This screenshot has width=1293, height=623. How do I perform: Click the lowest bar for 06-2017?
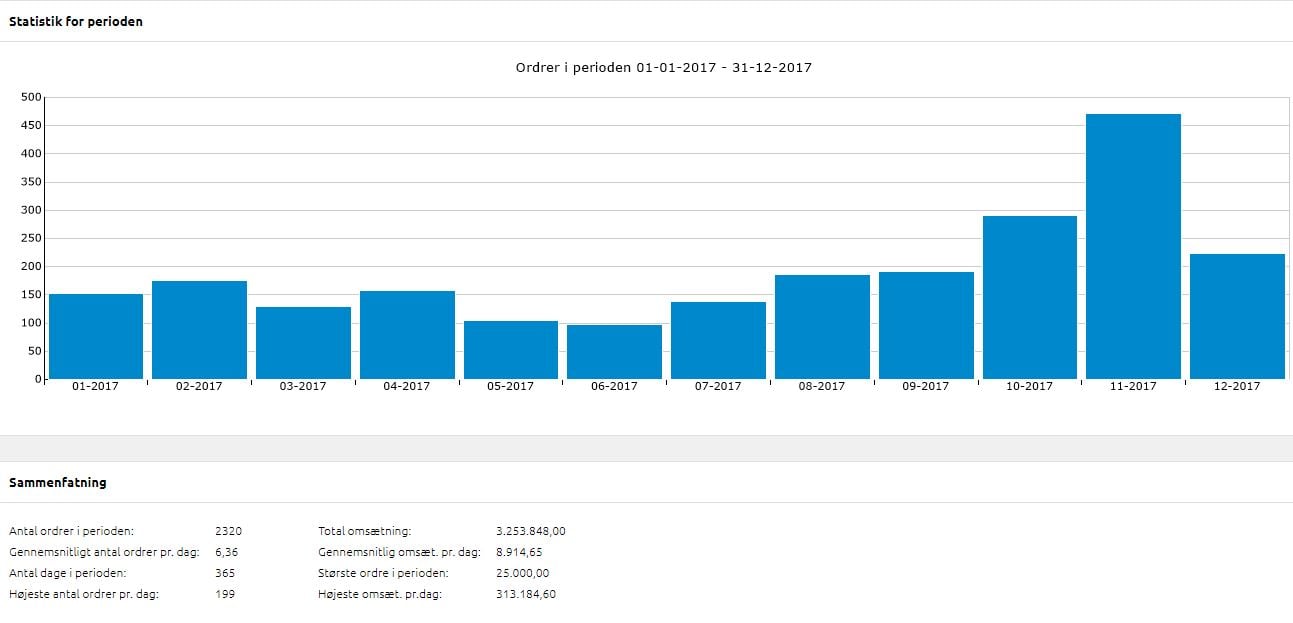point(614,352)
